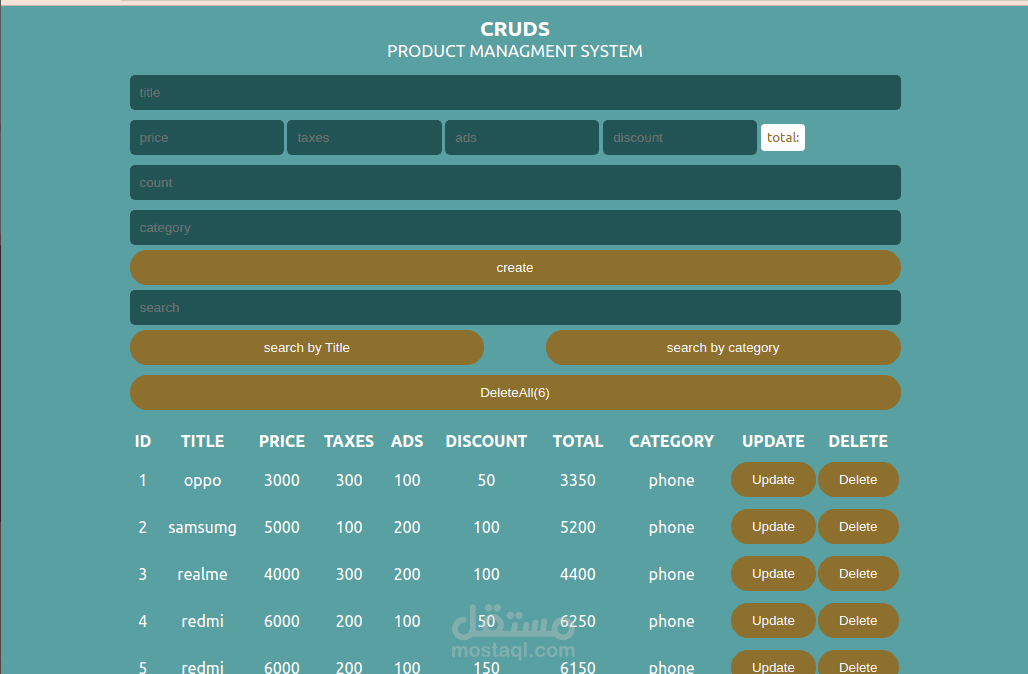This screenshot has width=1028, height=674.
Task: Choose search by Title mode
Action: tap(307, 347)
